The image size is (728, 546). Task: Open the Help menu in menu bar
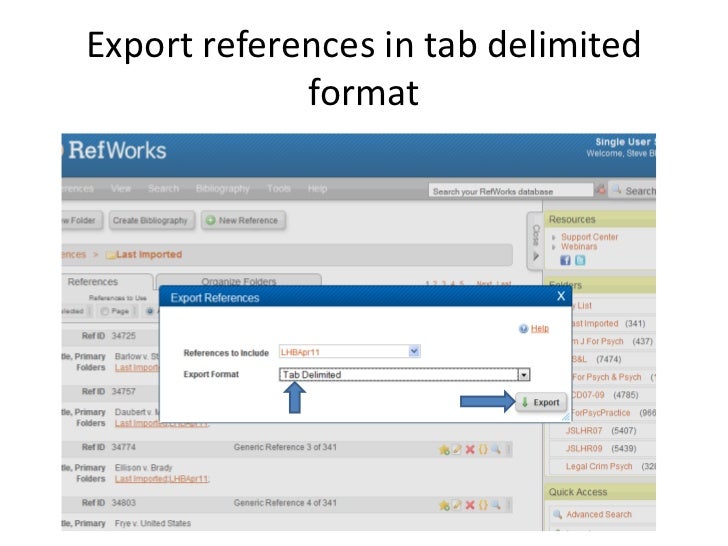pyautogui.click(x=318, y=188)
